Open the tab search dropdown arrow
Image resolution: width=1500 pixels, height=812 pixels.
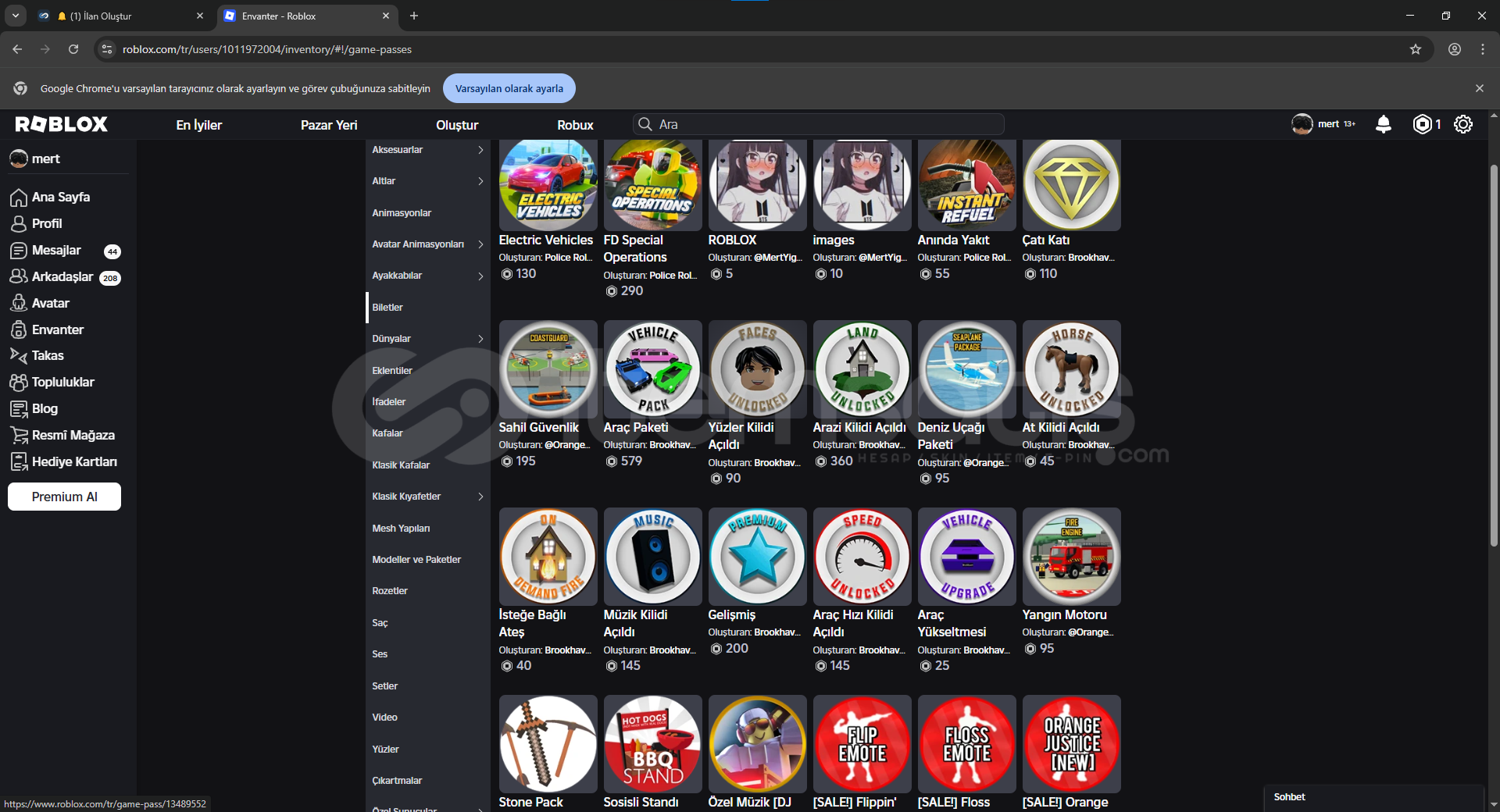[15, 16]
